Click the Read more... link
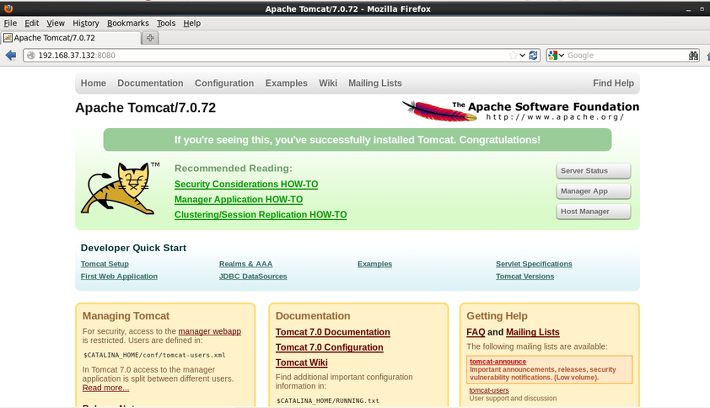 pos(106,388)
